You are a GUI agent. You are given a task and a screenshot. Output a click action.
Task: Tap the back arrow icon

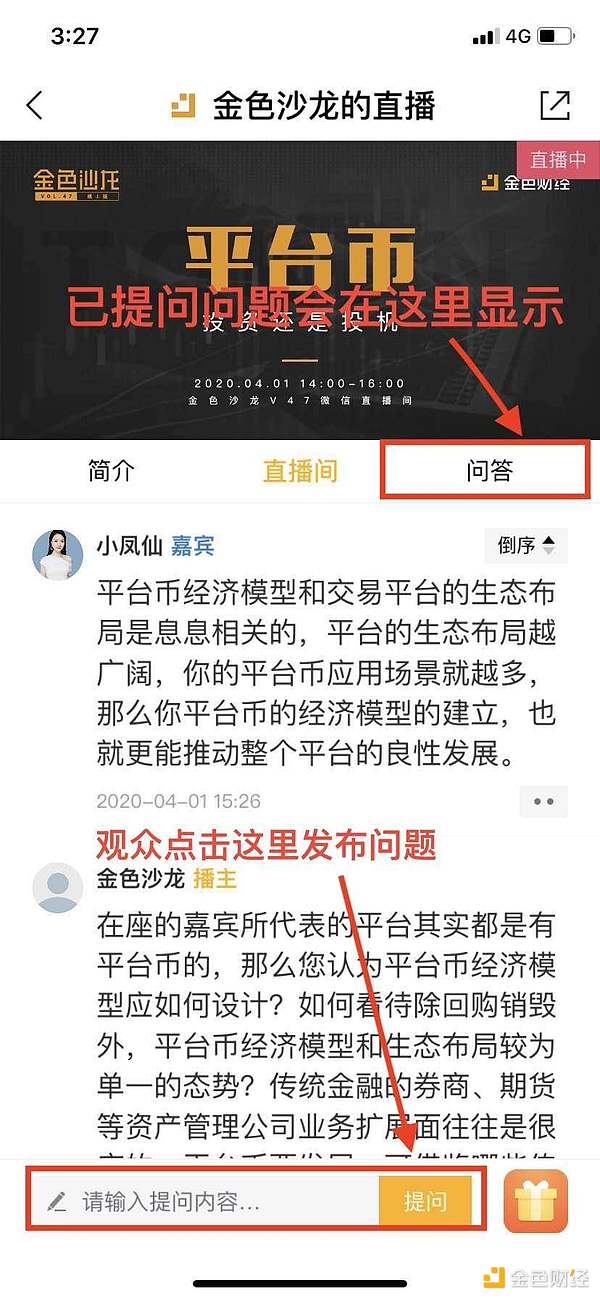[x=35, y=106]
